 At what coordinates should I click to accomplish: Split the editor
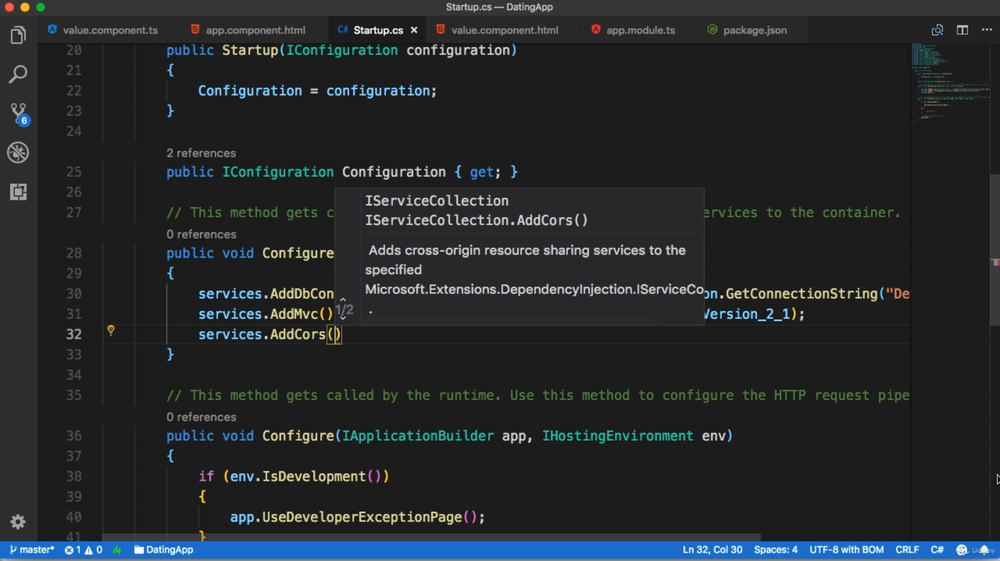tap(962, 30)
